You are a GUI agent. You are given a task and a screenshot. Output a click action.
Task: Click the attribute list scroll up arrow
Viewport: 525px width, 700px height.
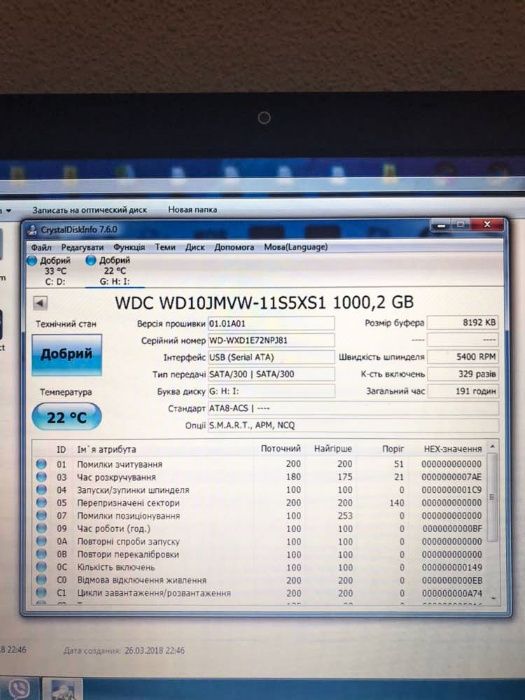(492, 446)
